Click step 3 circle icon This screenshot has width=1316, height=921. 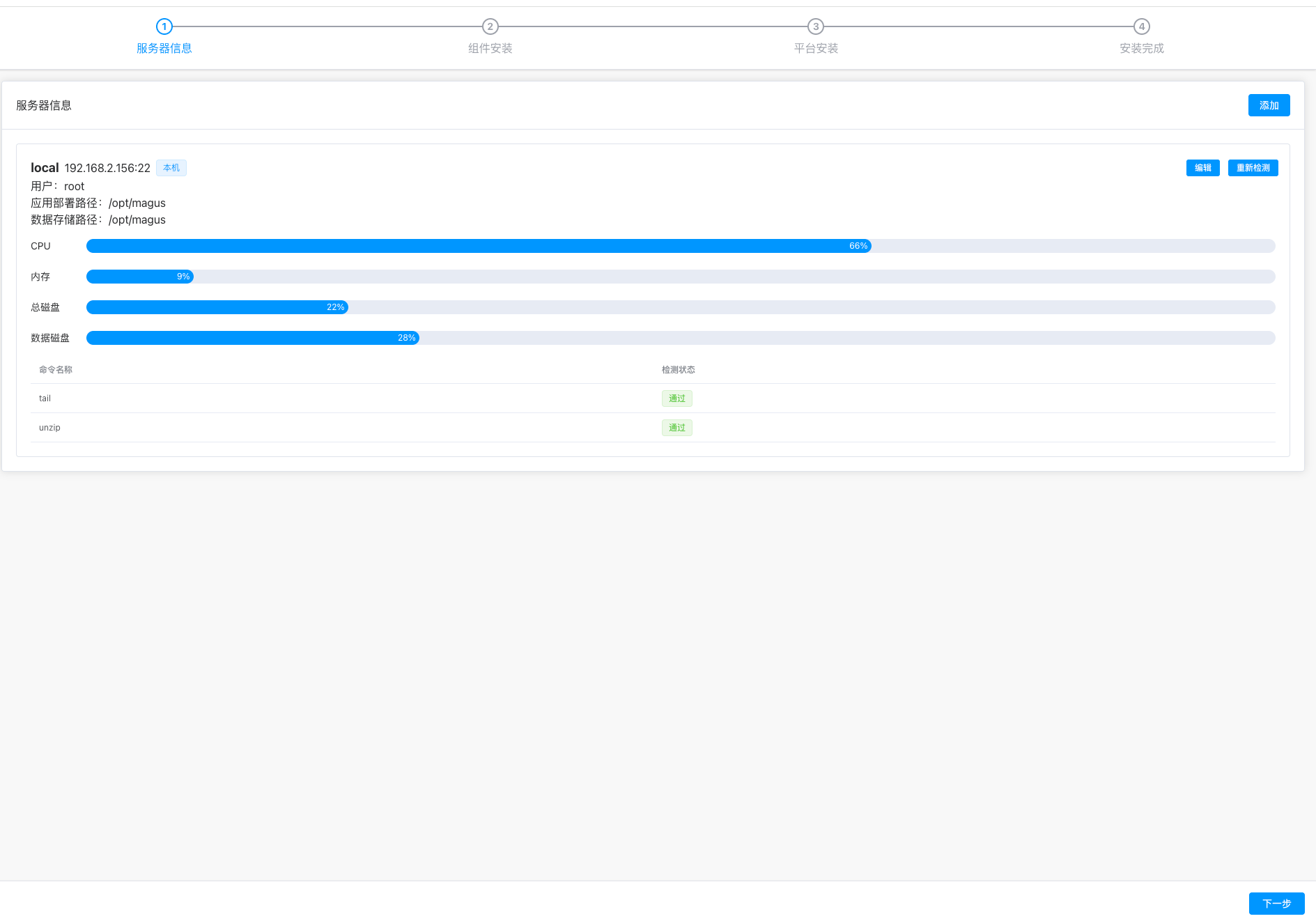pos(815,26)
